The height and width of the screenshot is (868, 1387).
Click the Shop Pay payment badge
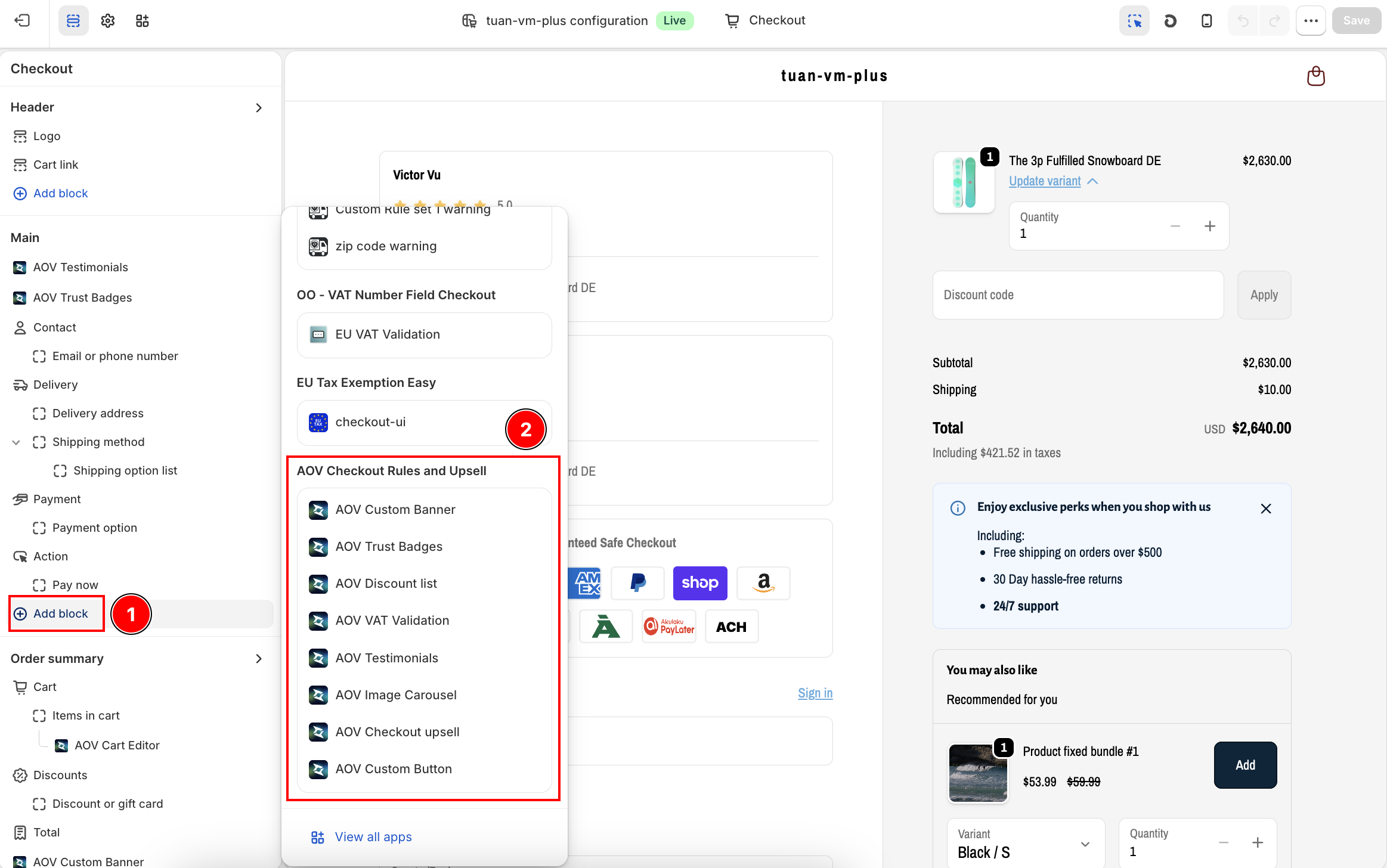pos(700,582)
